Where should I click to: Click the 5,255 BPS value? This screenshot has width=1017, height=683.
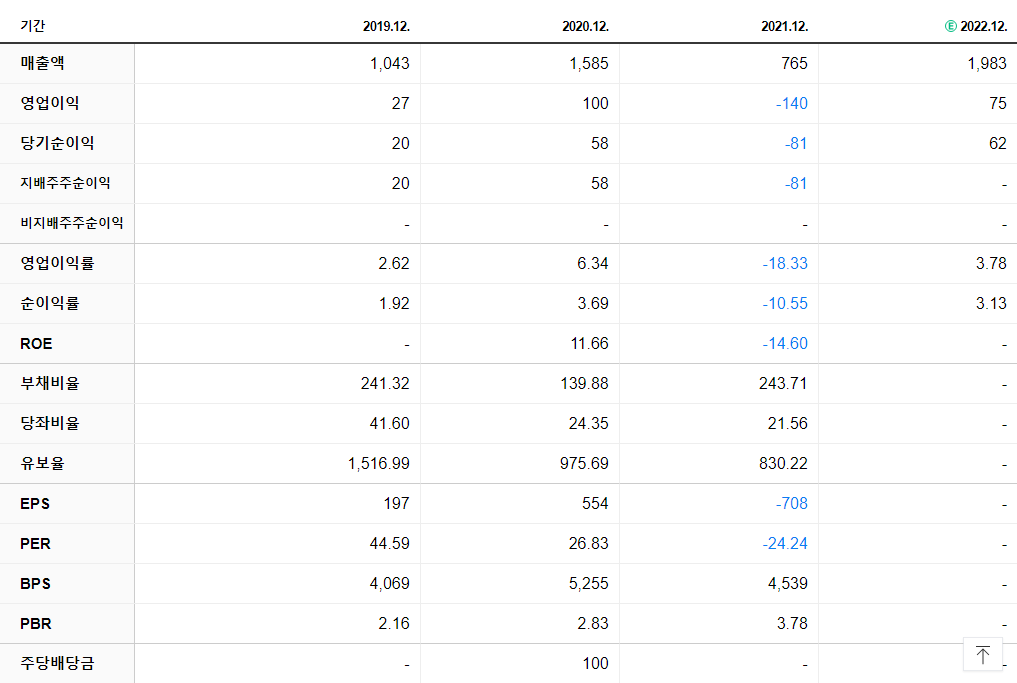(x=588, y=584)
